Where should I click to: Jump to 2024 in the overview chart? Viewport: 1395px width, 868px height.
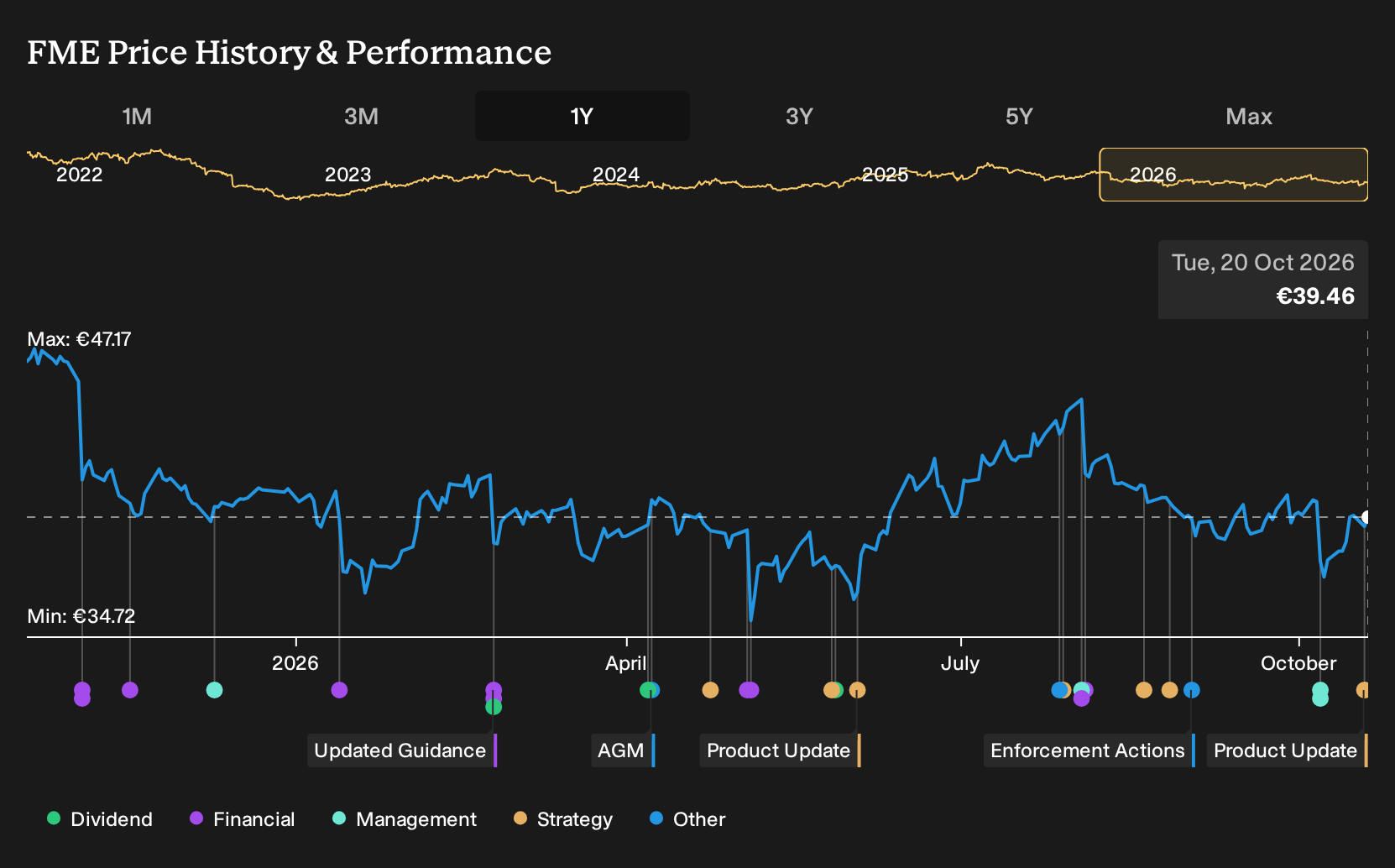[616, 175]
